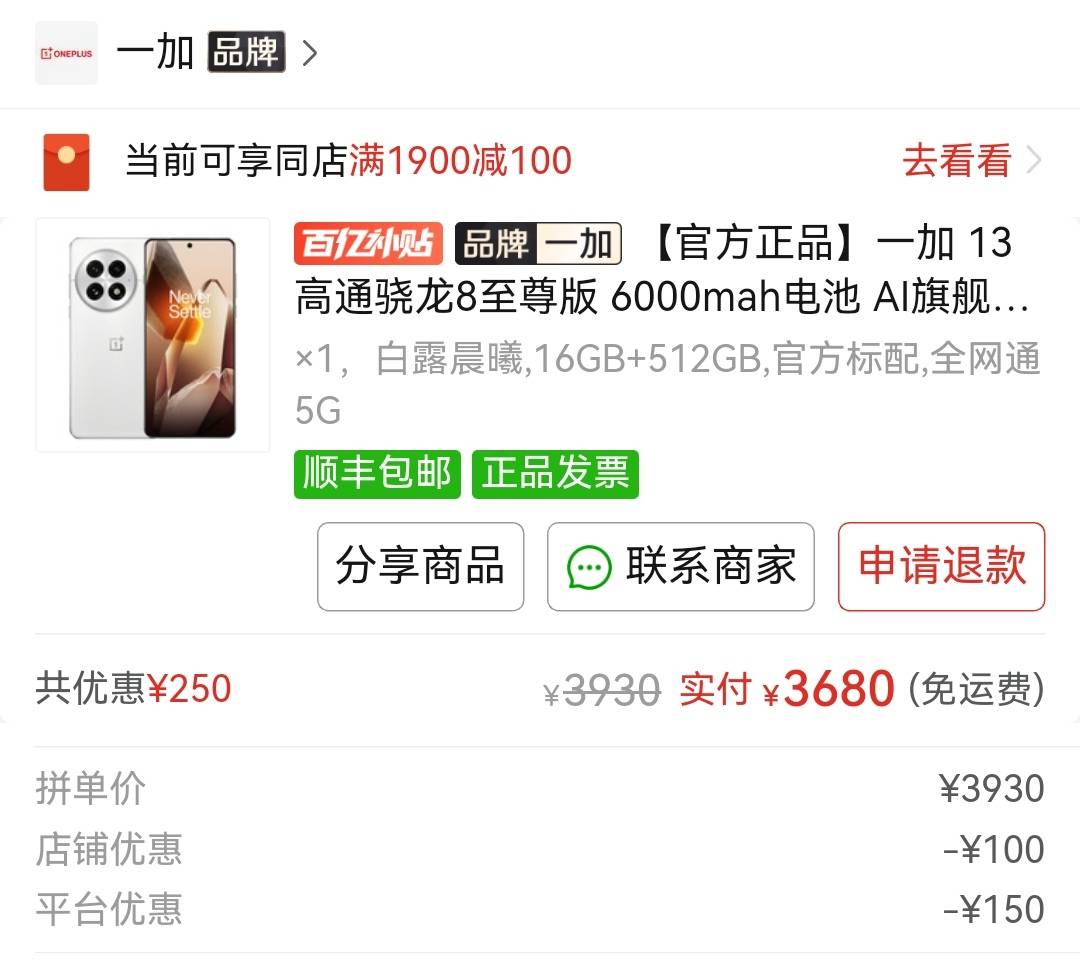
Task: Tap the 顺丰包邮 shipping tag
Action: pos(377,474)
